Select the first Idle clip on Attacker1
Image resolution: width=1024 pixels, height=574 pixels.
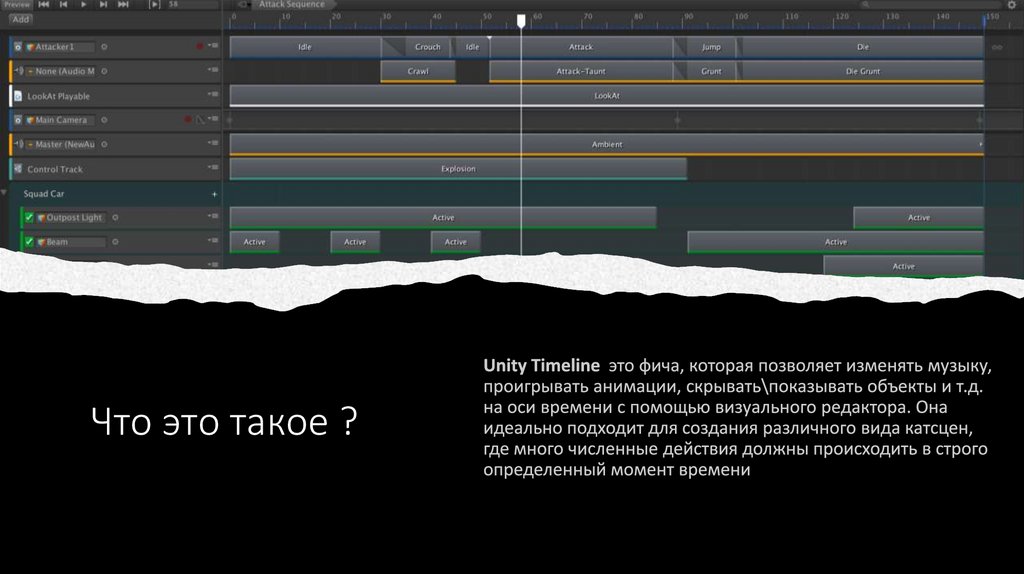pos(305,47)
